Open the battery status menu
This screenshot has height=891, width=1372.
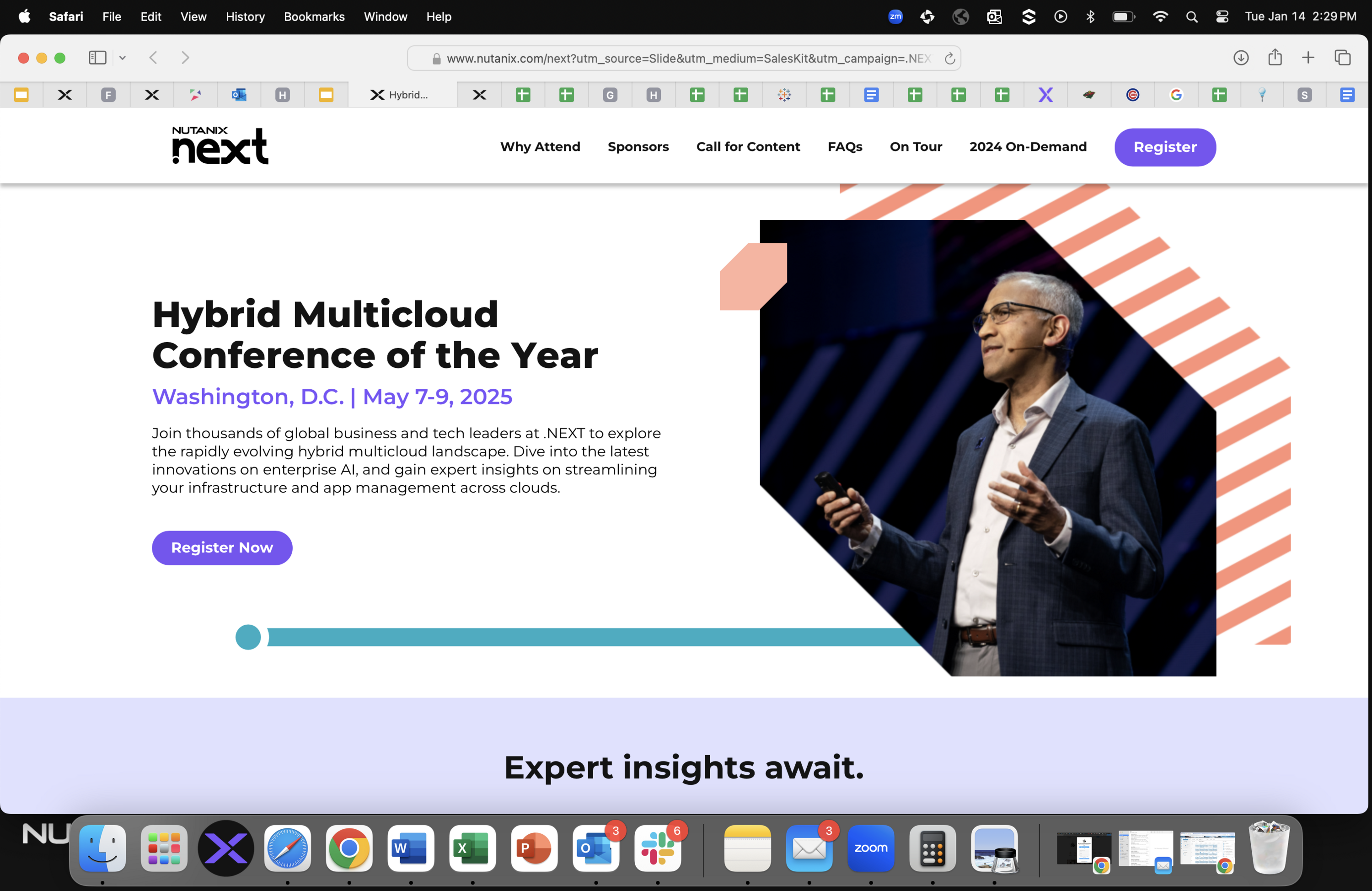coord(1123,17)
